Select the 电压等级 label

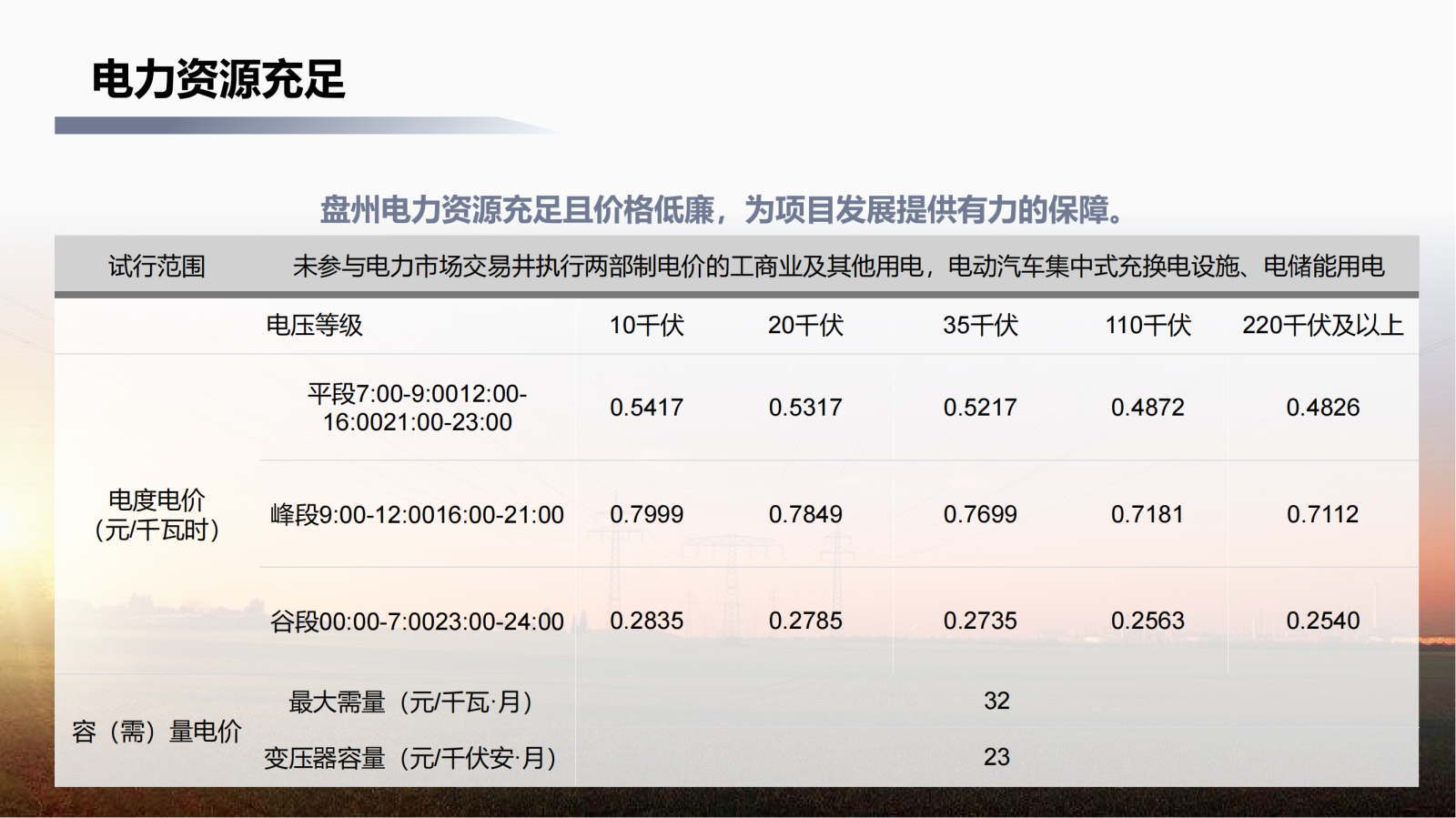click(x=314, y=325)
